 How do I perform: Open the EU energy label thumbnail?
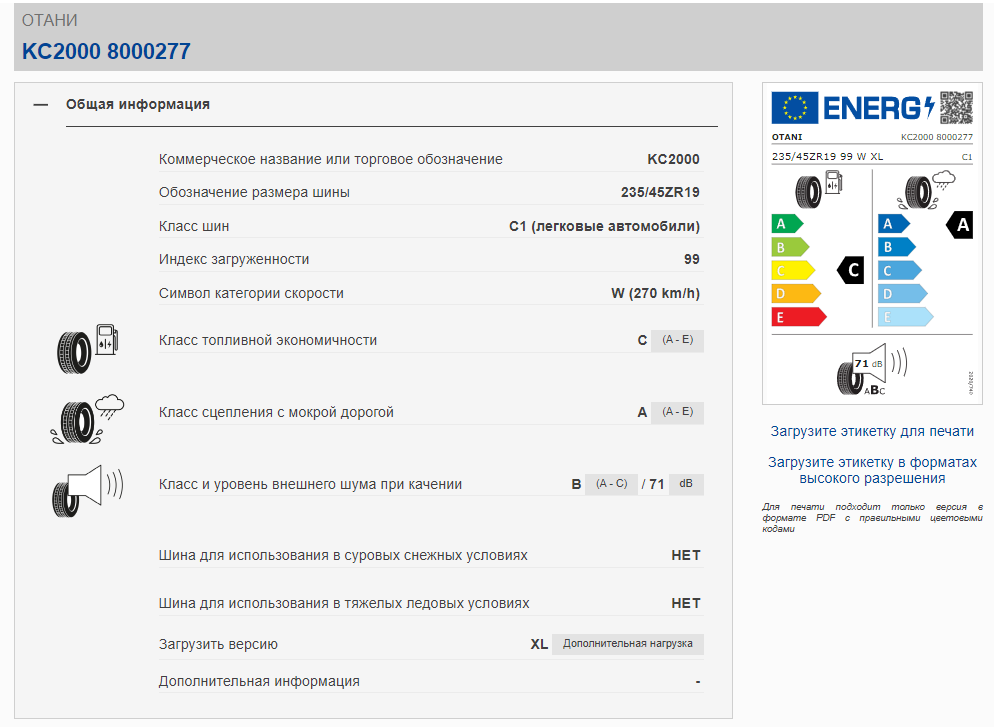point(872,243)
